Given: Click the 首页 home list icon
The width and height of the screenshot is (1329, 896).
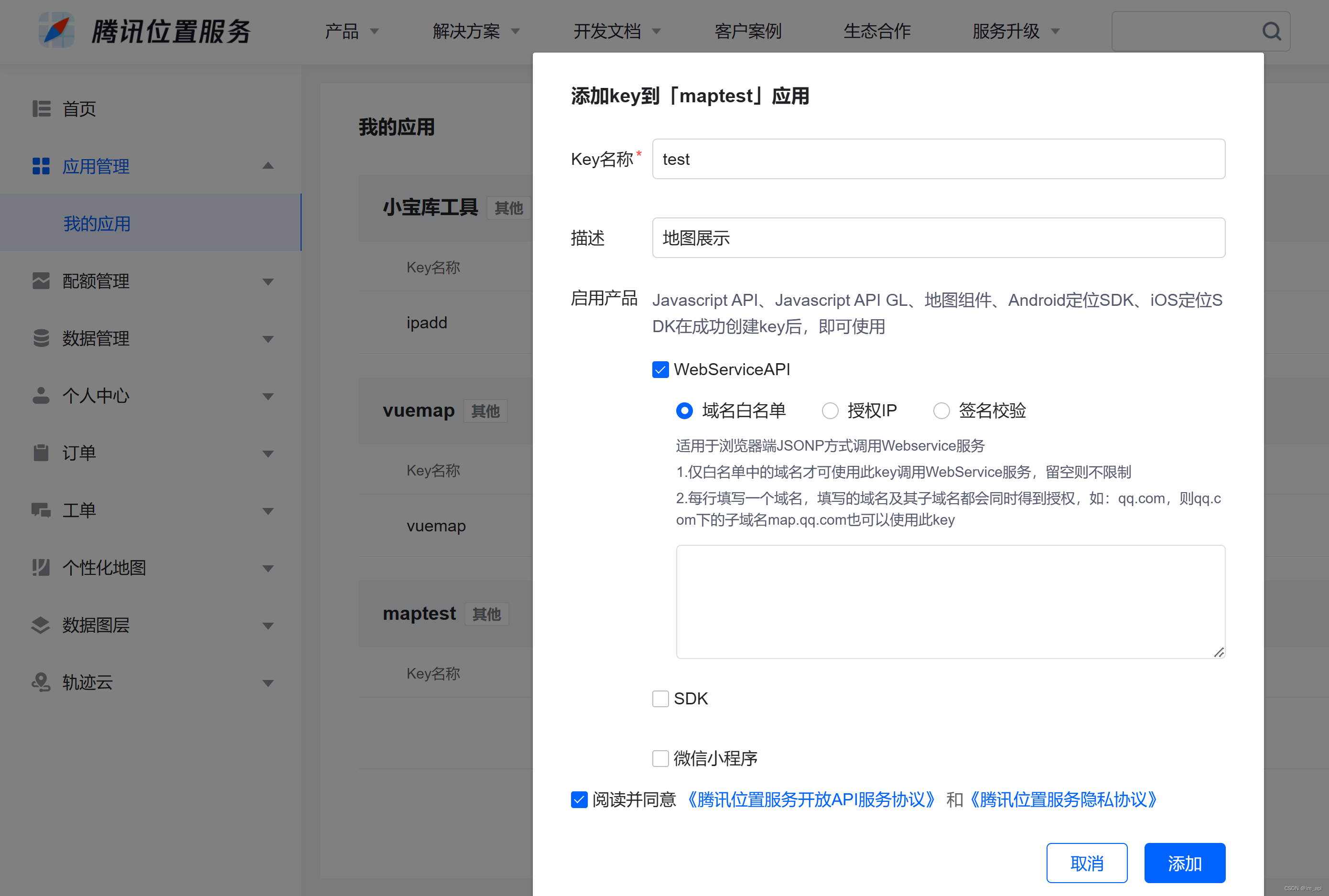Looking at the screenshot, I should pos(41,108).
